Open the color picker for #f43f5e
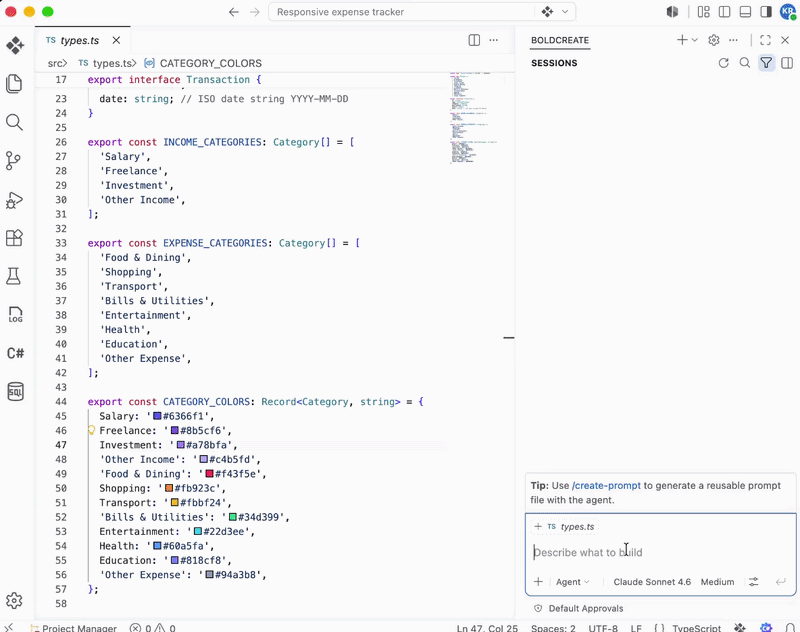Image resolution: width=800 pixels, height=632 pixels. pyautogui.click(x=209, y=474)
